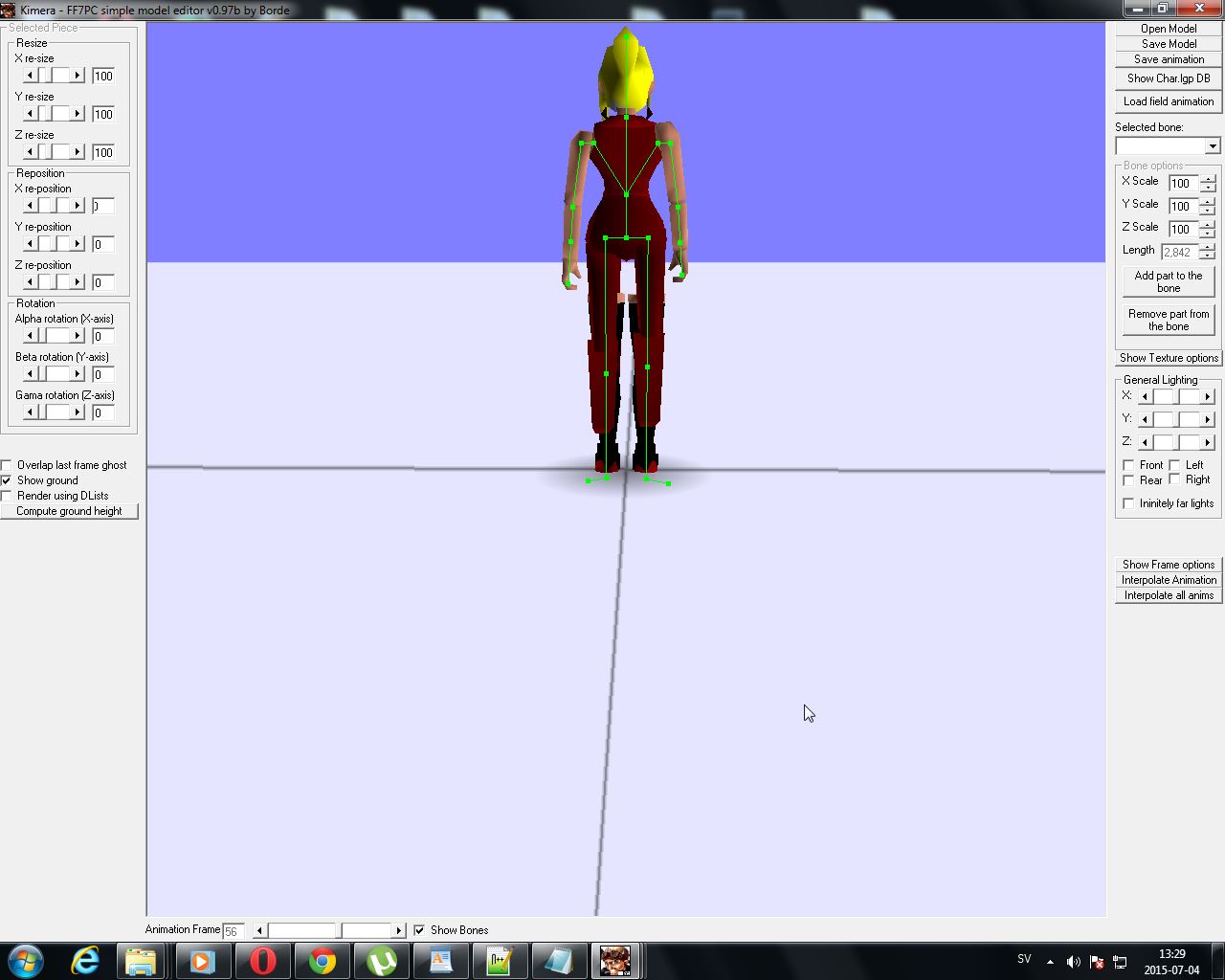1225x980 pixels.
Task: Open Show Texture options
Action: (x=1169, y=358)
